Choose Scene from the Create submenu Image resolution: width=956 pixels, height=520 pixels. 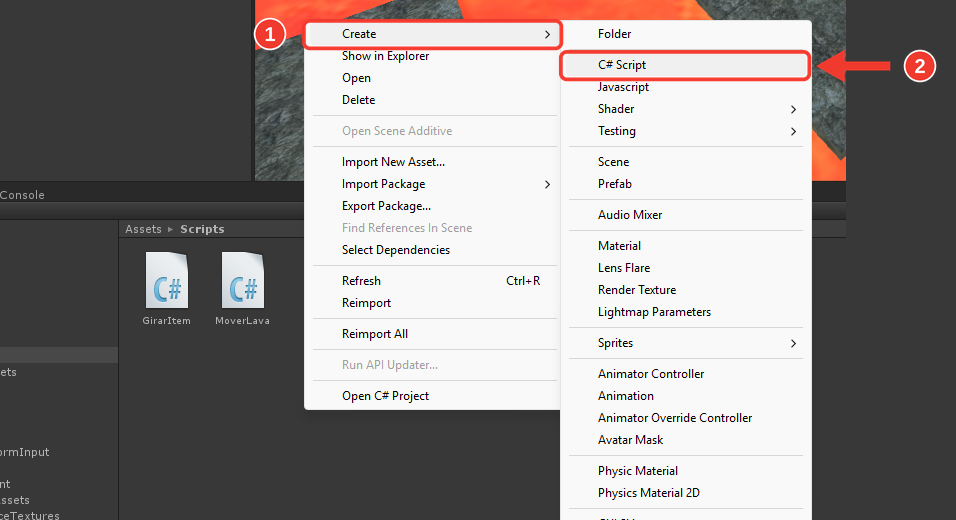[x=685, y=162]
